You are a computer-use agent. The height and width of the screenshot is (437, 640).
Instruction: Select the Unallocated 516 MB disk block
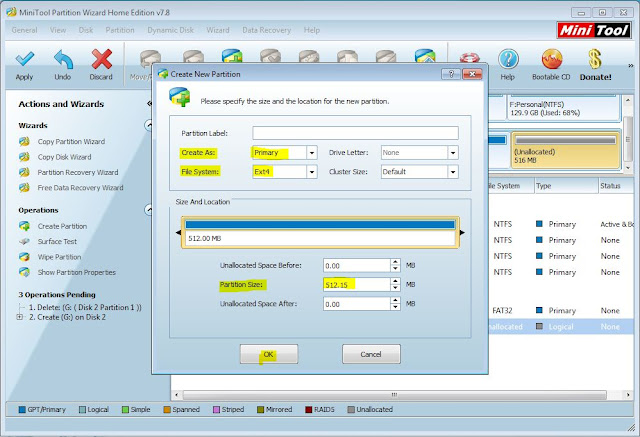[565, 150]
